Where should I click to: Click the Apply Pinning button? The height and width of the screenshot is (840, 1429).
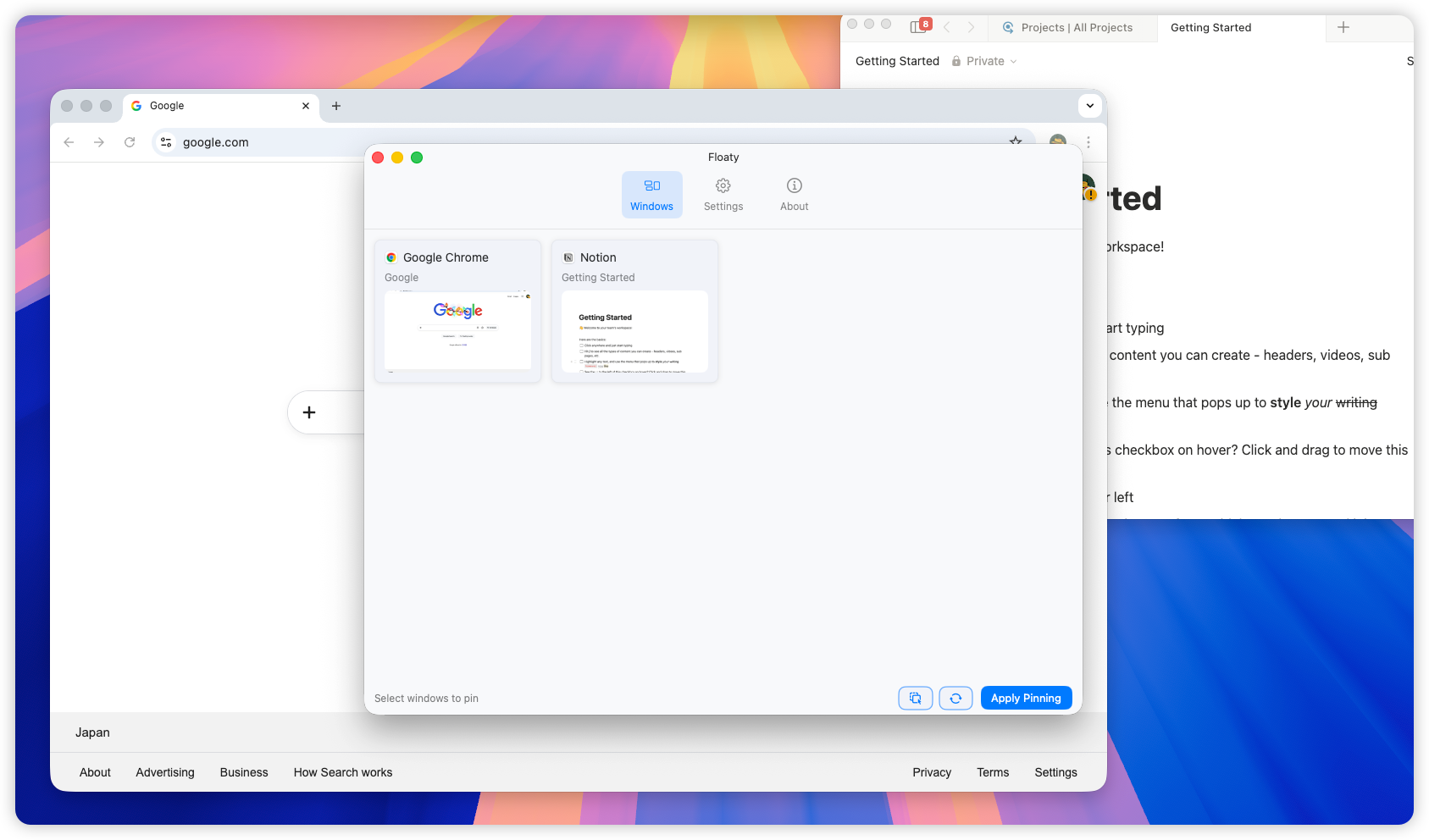click(1026, 698)
